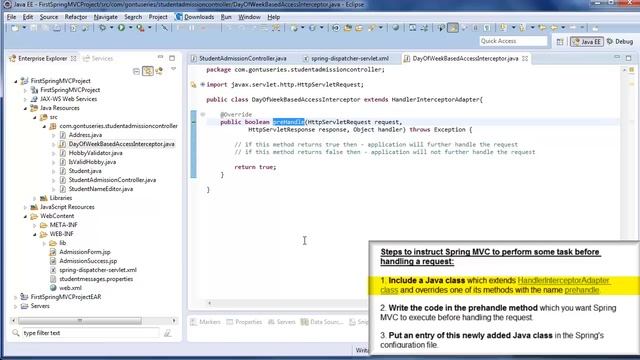Switch to the spring-dispatcher-servlet.xml tab
Image resolution: width=640 pixels, height=360 pixels.
tap(350, 59)
